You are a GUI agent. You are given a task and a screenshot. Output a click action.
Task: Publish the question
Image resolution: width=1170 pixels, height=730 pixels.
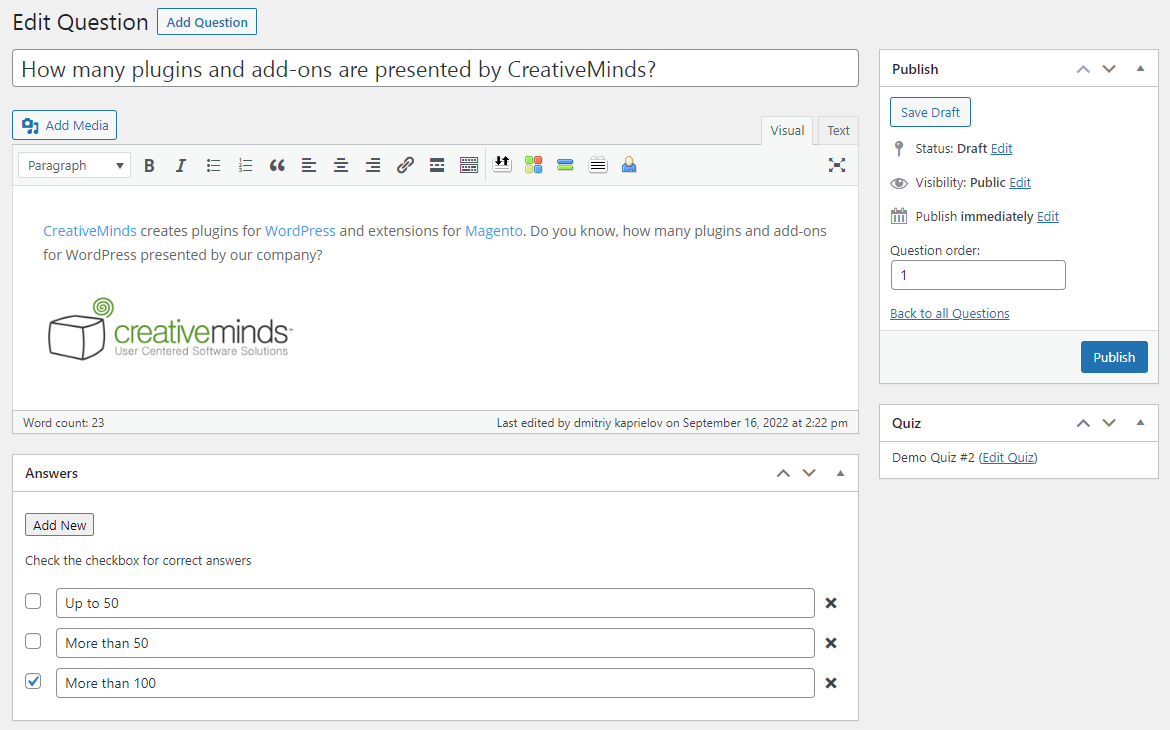[1114, 358]
